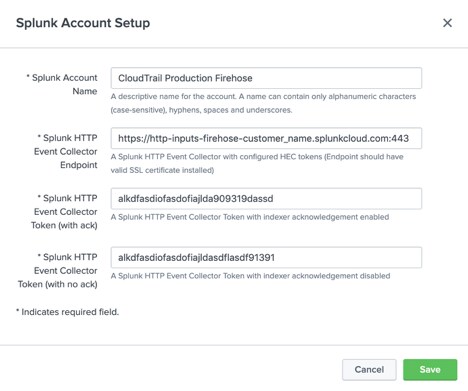468x391 pixels.
Task: Click the 'Indicates required field' note
Action: [x=67, y=312]
